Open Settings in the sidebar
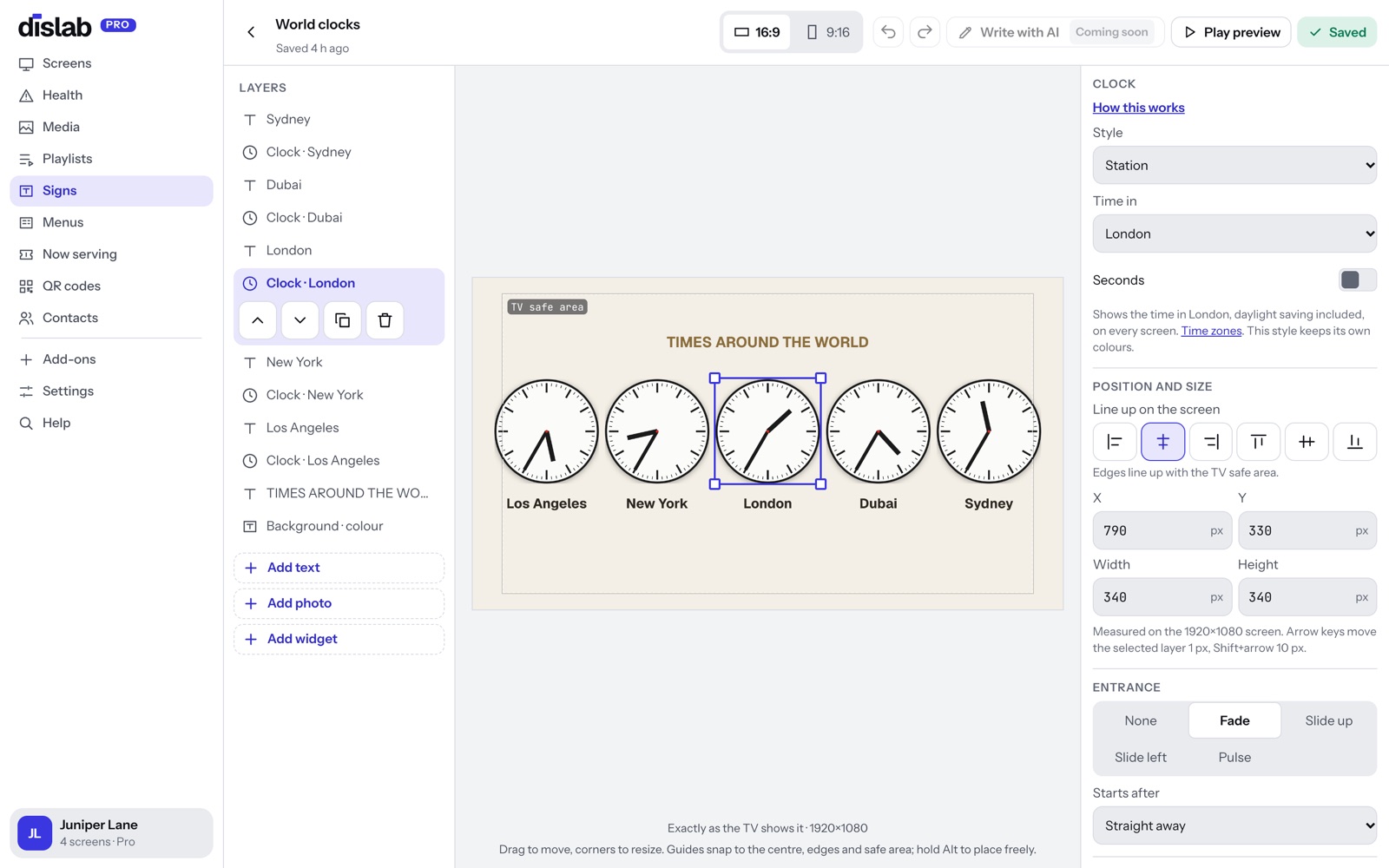 coord(111,391)
